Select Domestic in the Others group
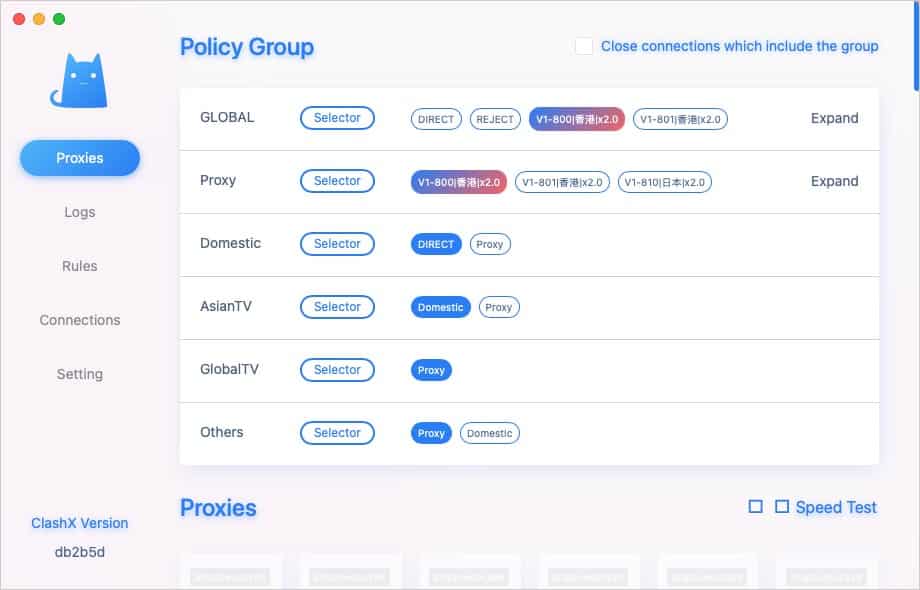This screenshot has width=920, height=590. [x=489, y=433]
